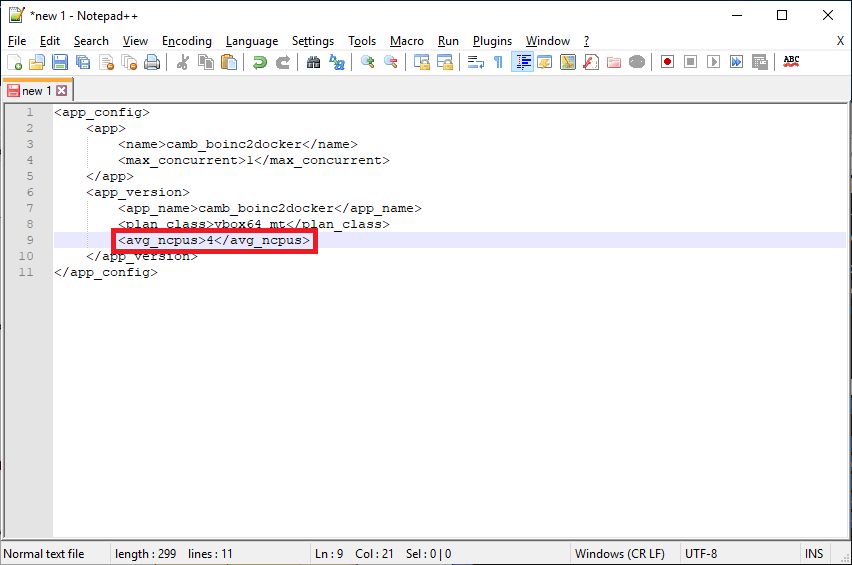Click the ABC spell check icon
This screenshot has height=565, width=852.
(791, 62)
